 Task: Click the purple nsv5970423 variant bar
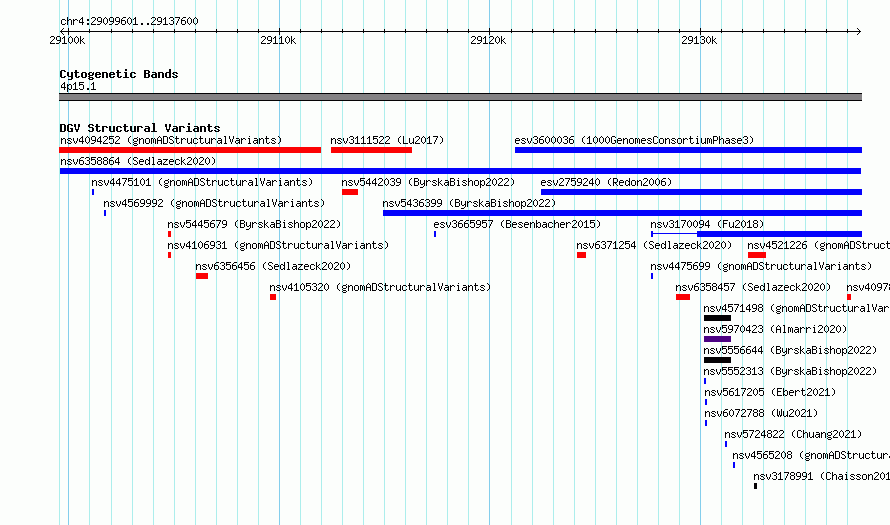pos(717,339)
